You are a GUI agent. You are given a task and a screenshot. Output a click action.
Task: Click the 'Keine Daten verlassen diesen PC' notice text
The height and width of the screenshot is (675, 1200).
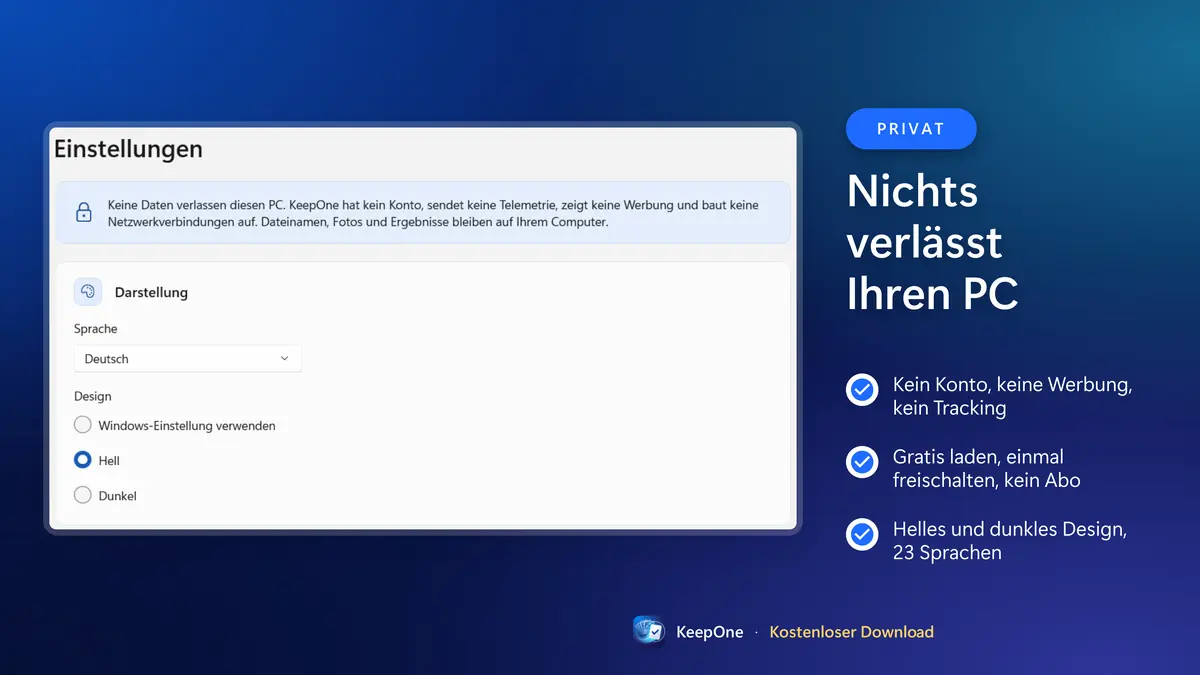click(433, 213)
